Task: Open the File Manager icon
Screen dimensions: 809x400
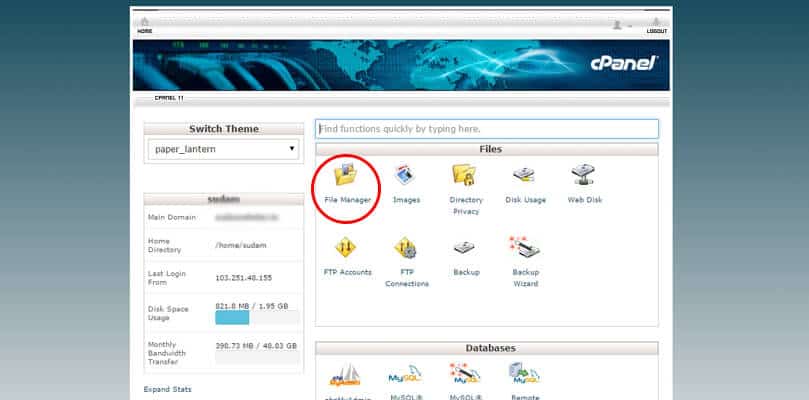Action: click(347, 174)
